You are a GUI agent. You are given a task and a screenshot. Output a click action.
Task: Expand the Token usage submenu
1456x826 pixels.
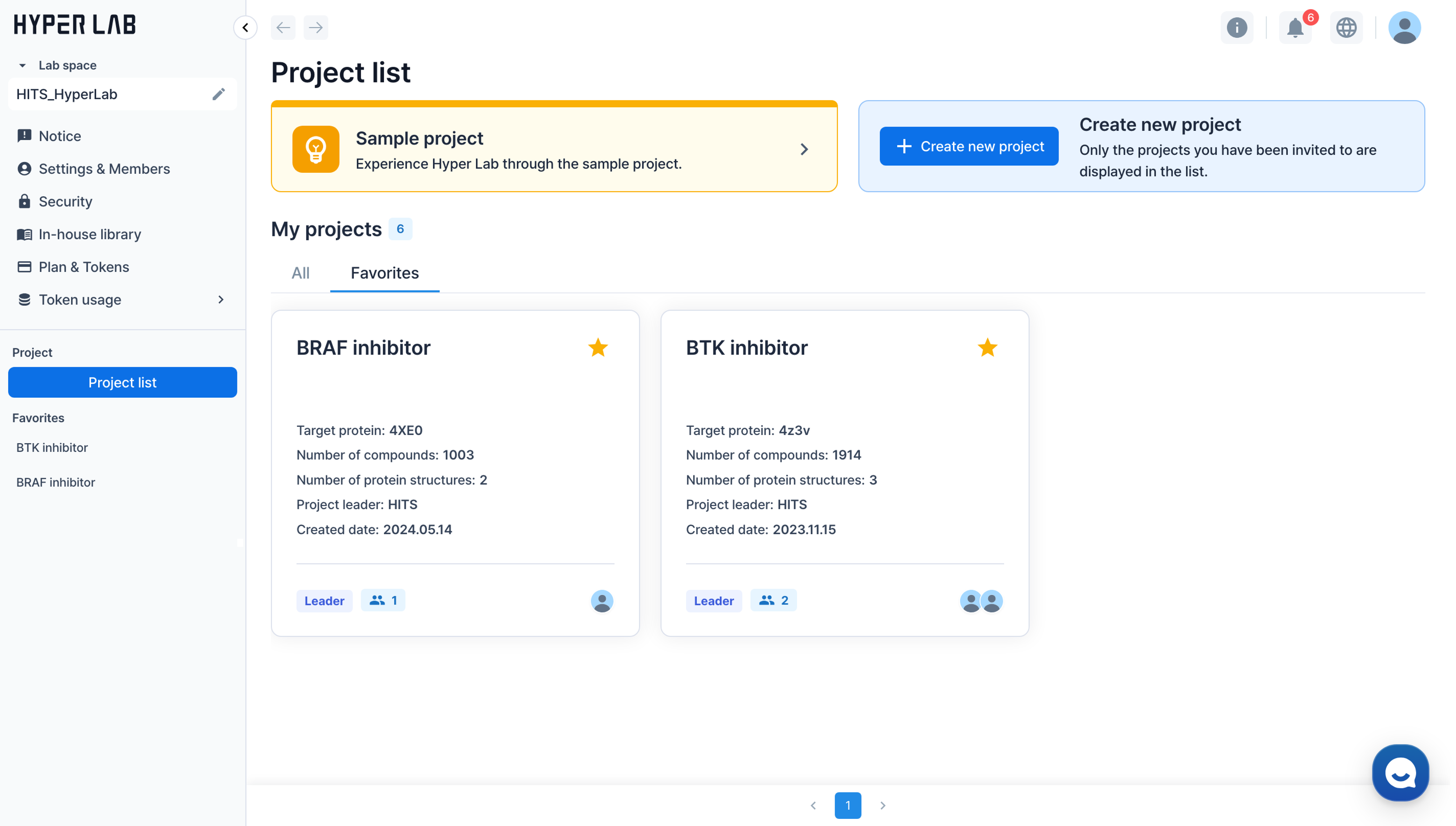click(x=221, y=300)
